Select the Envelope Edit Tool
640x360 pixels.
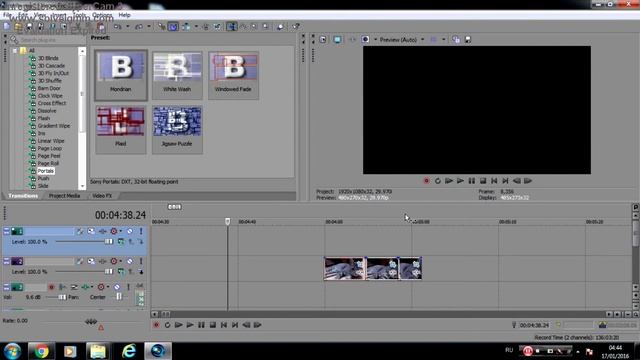243,27
